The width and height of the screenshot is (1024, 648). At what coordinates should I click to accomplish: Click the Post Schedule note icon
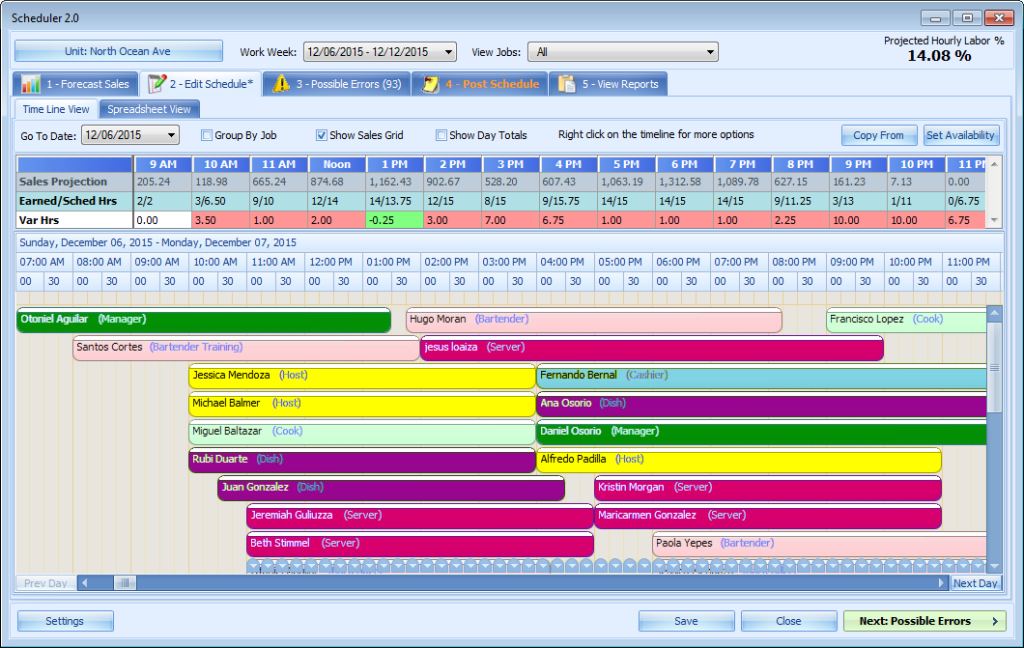coord(431,84)
